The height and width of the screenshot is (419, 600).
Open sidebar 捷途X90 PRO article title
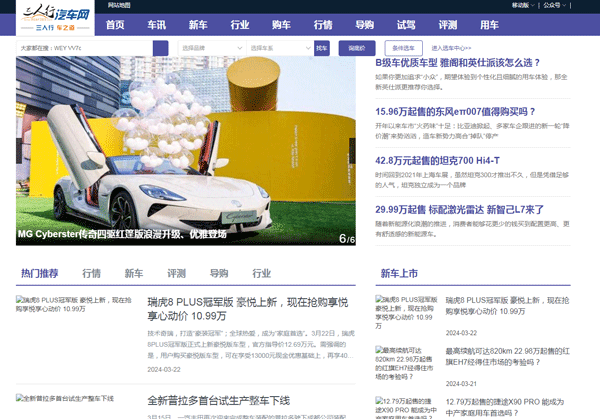click(x=505, y=408)
